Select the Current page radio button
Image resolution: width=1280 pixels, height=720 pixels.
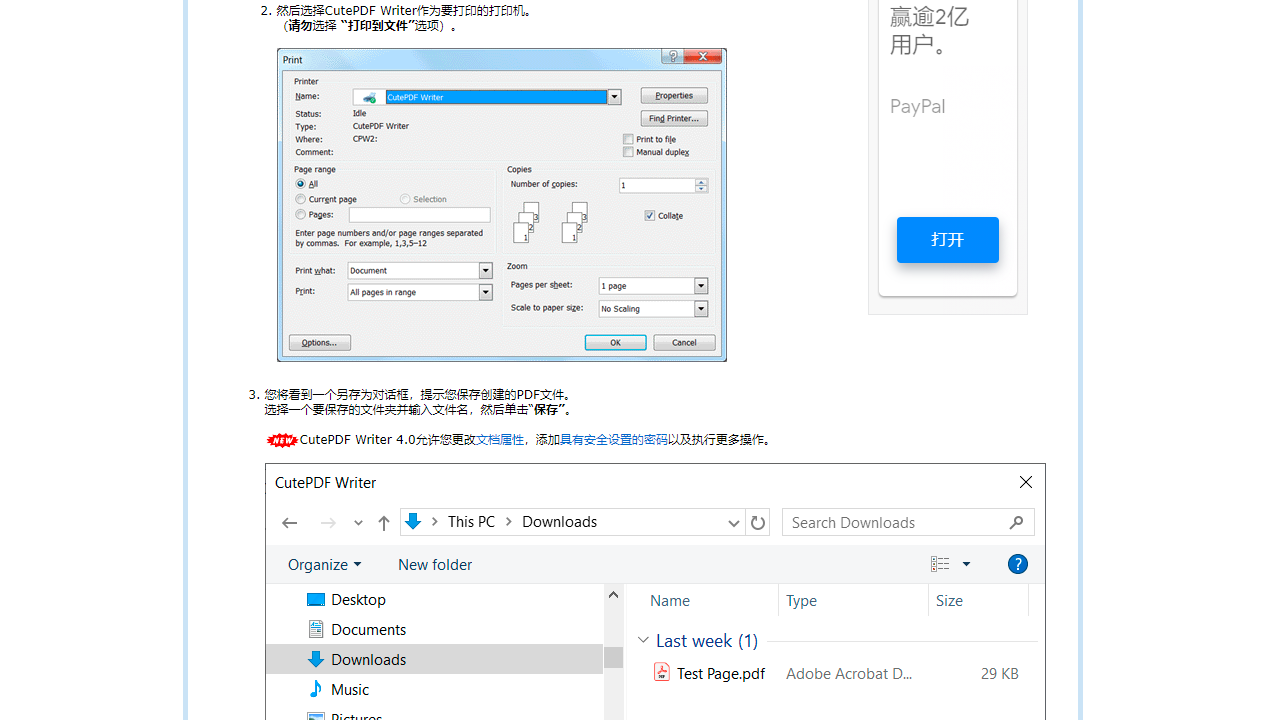299,199
